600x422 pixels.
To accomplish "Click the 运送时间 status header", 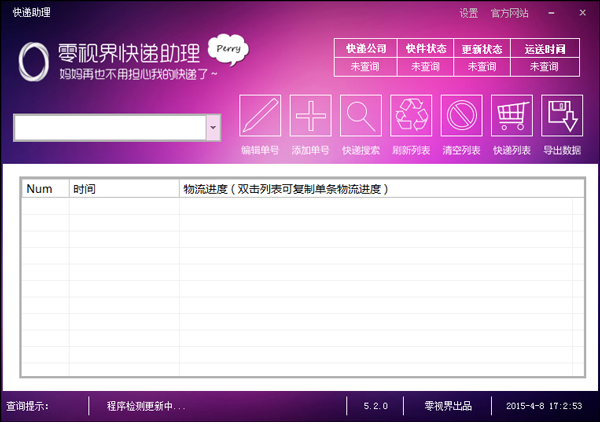I will [x=543, y=49].
